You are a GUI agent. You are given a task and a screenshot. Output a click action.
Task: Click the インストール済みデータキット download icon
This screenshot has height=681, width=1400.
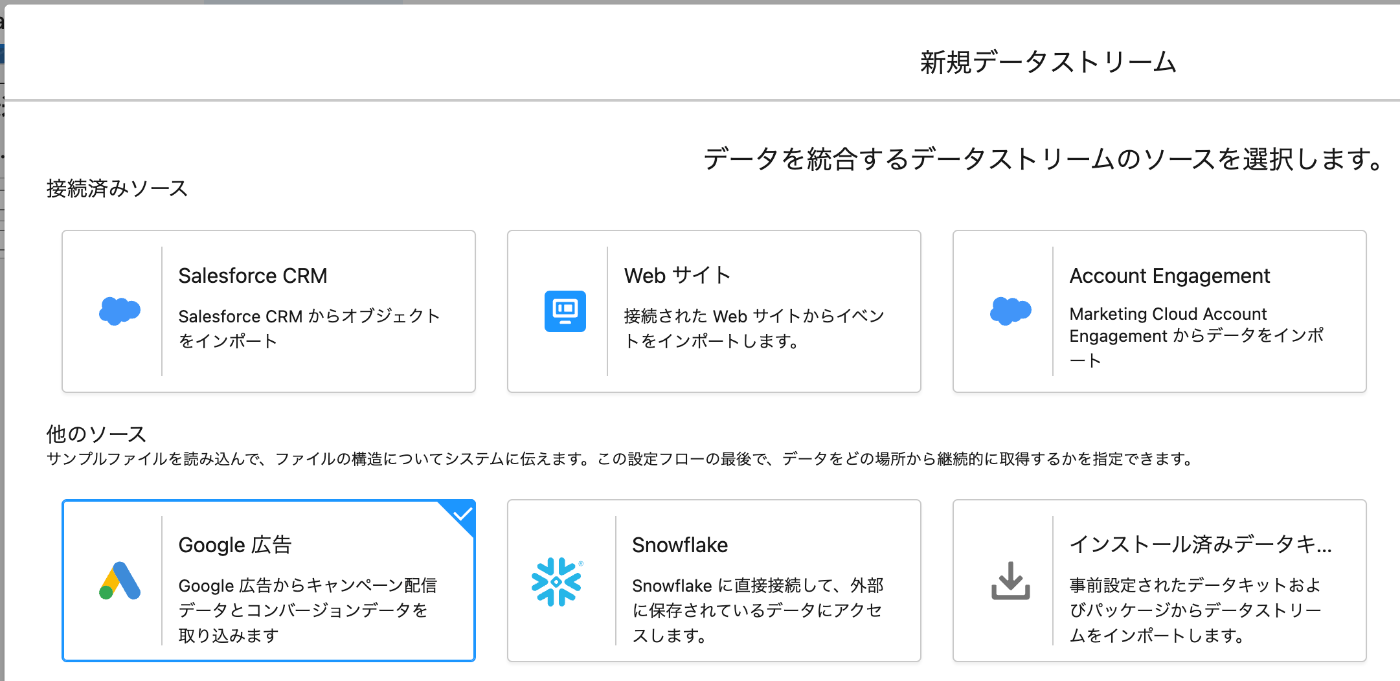[x=1011, y=580]
